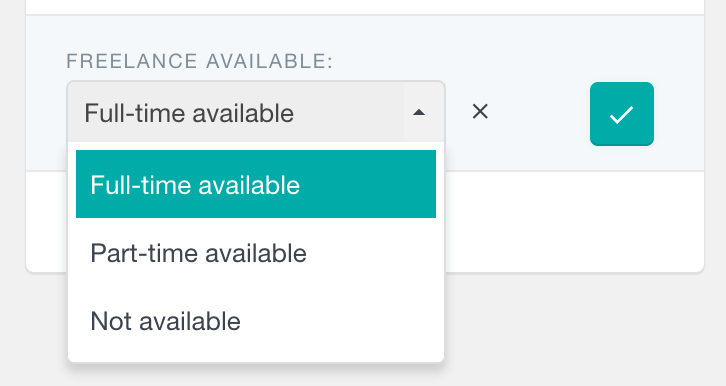Click the white checkmark inside teal square
This screenshot has width=726, height=386.
point(621,115)
